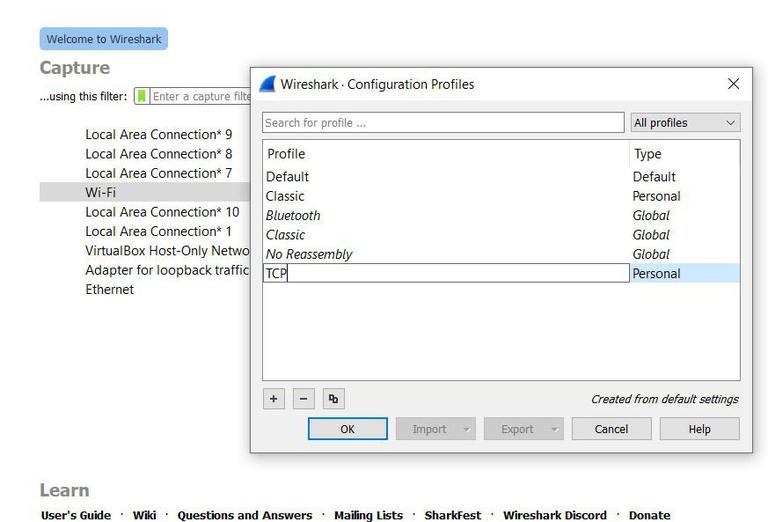Click the Profile column header
This screenshot has width=768, height=522.
click(446, 154)
